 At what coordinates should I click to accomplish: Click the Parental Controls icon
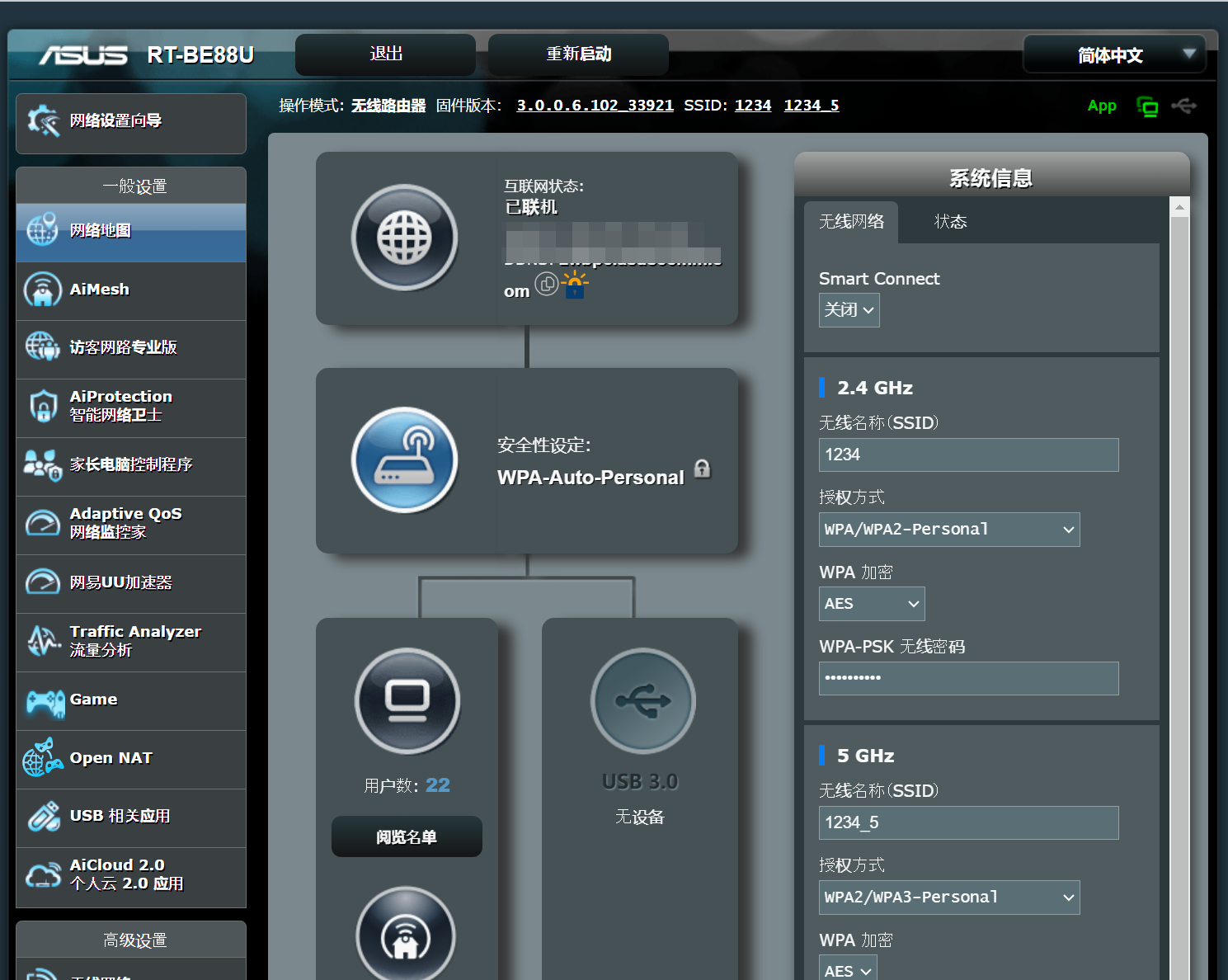[x=43, y=464]
